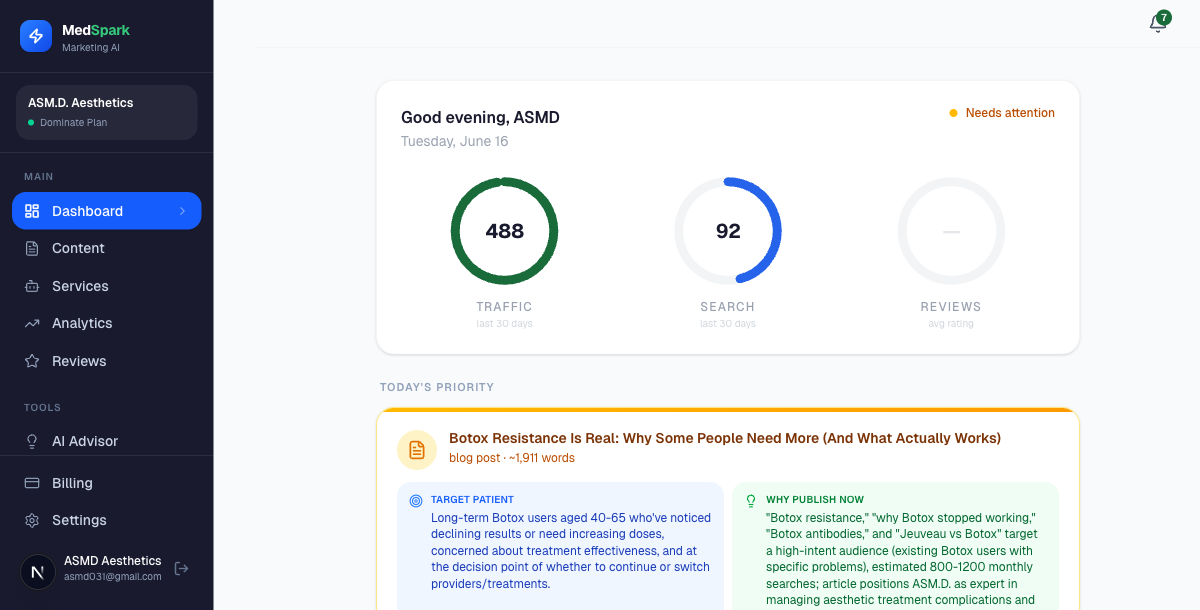Click the Dominate Plan label
This screenshot has width=1200, height=610.
tap(73, 123)
